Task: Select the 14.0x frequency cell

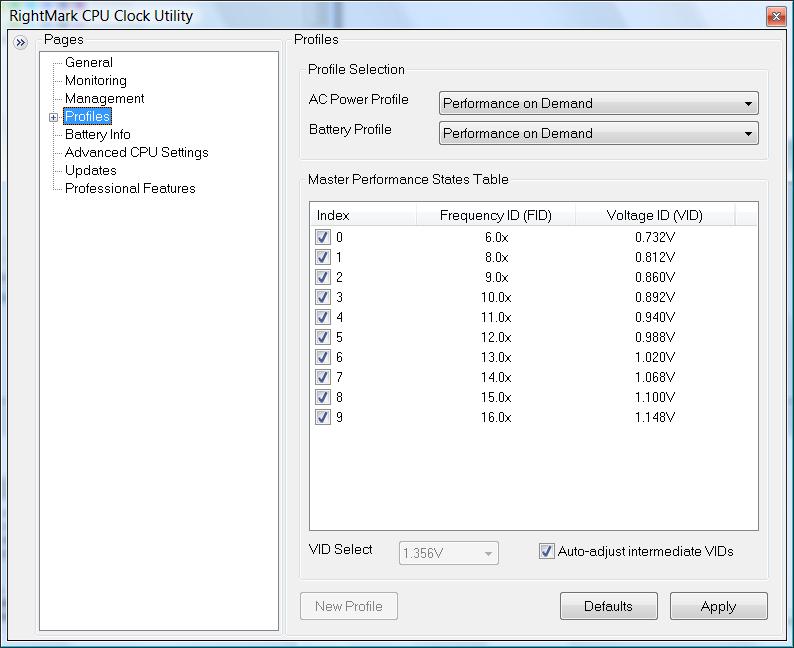Action: click(496, 377)
